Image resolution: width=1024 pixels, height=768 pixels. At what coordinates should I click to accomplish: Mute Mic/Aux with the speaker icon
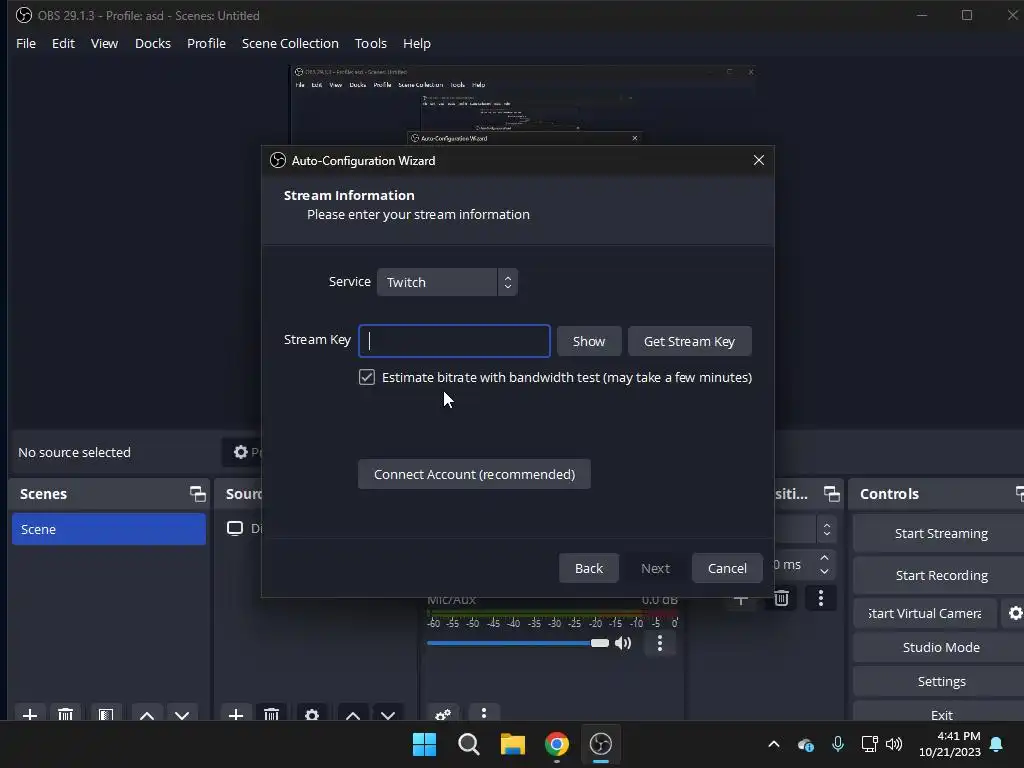pos(624,643)
